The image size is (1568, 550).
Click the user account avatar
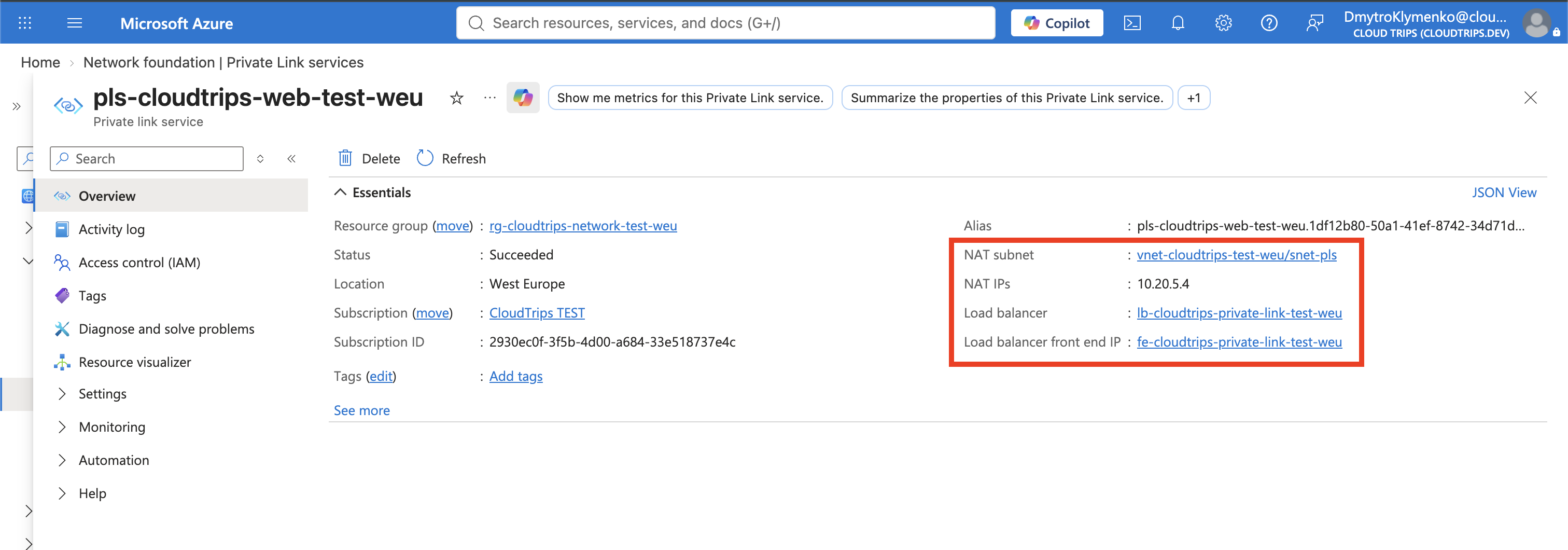click(1537, 24)
